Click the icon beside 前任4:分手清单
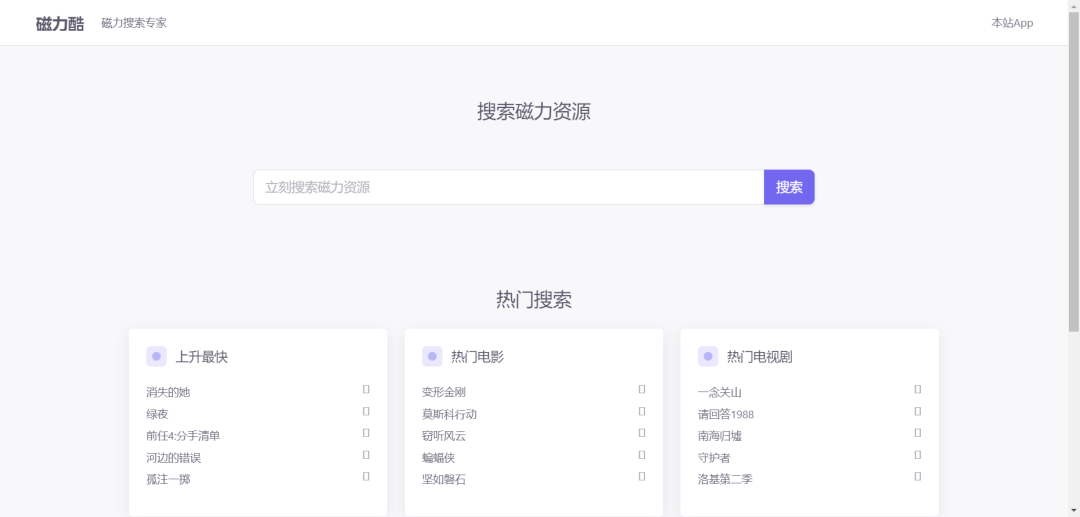Viewport: 1080px width, 517px height. pos(366,432)
